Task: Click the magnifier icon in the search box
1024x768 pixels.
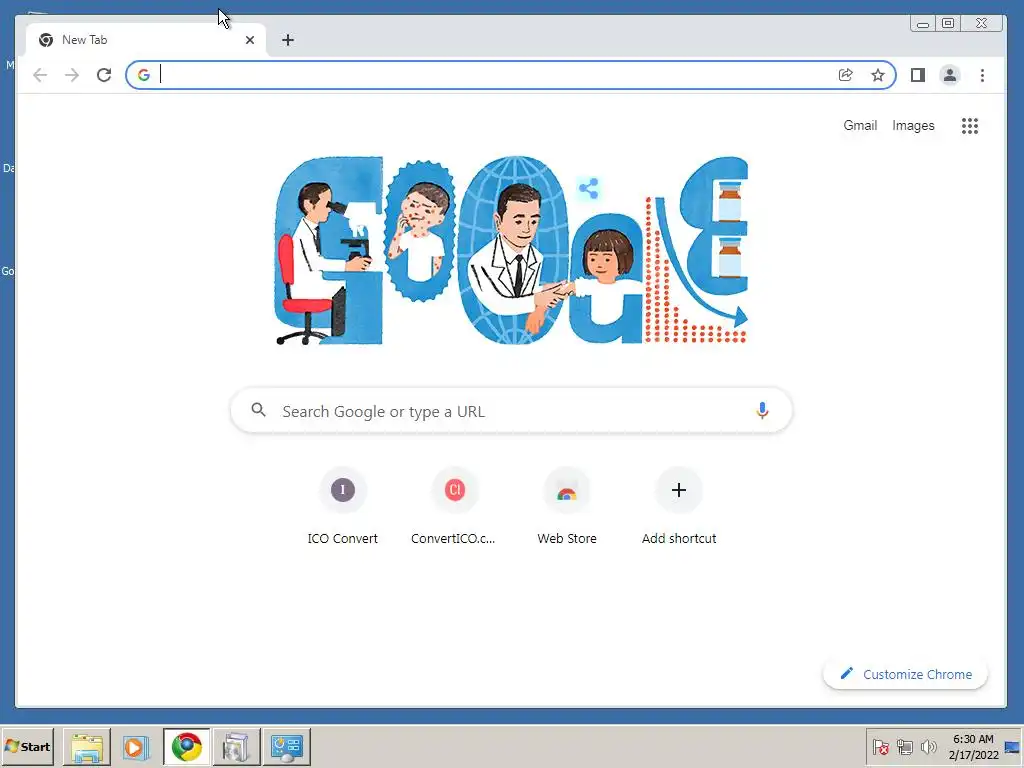Action: [x=259, y=410]
